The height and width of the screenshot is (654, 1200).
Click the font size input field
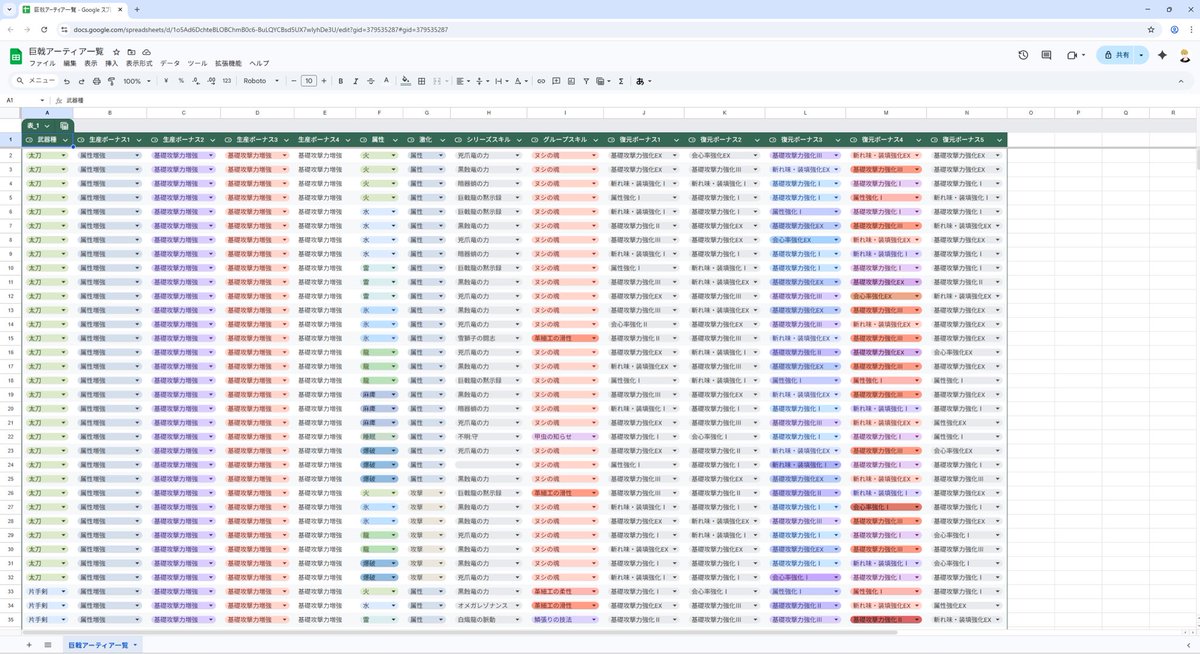pyautogui.click(x=309, y=81)
